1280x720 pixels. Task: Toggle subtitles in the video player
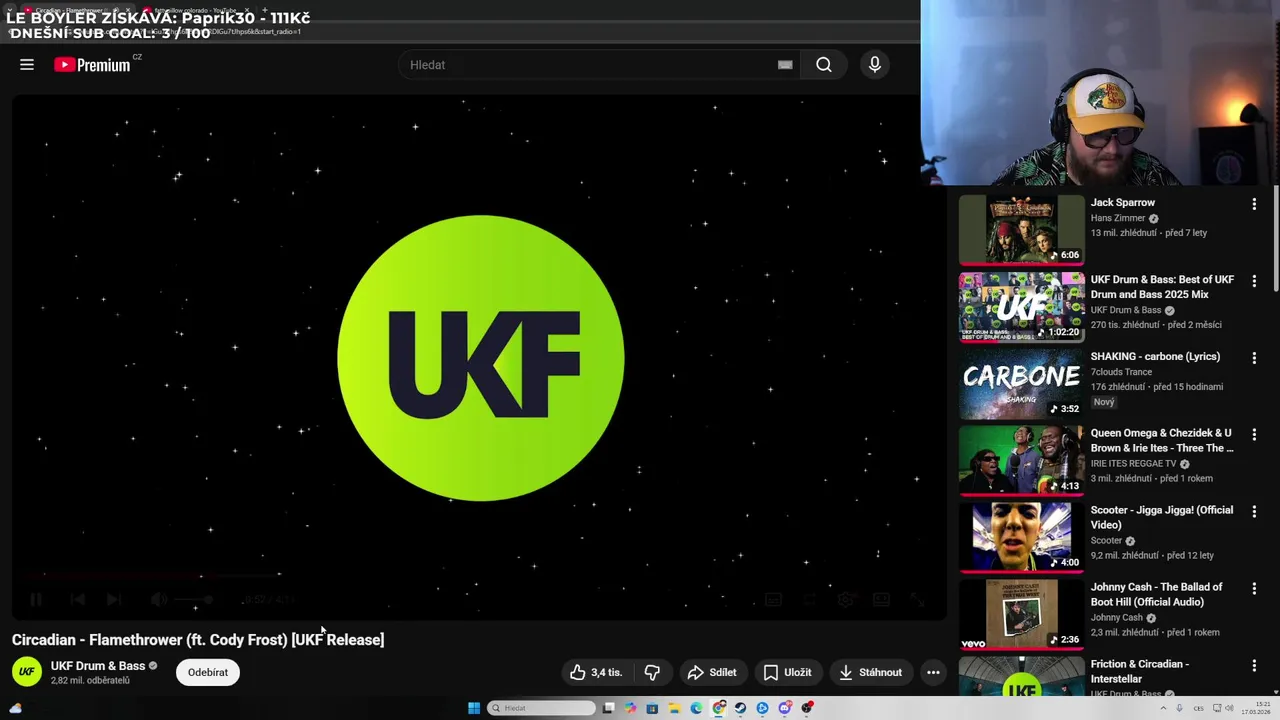pyautogui.click(x=773, y=599)
